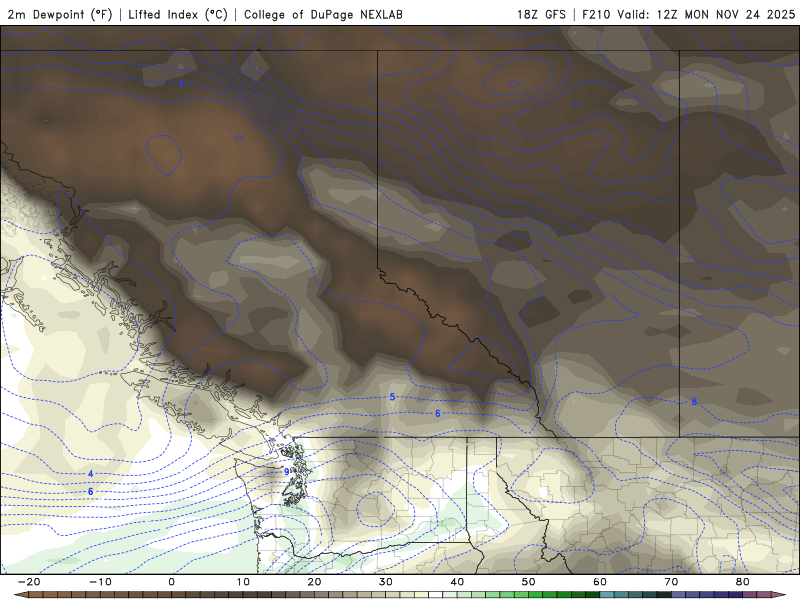Viewport: 800px width, 600px height.
Task: Click the white colorbar swatch between 30 and 40
Action: (x=436, y=595)
